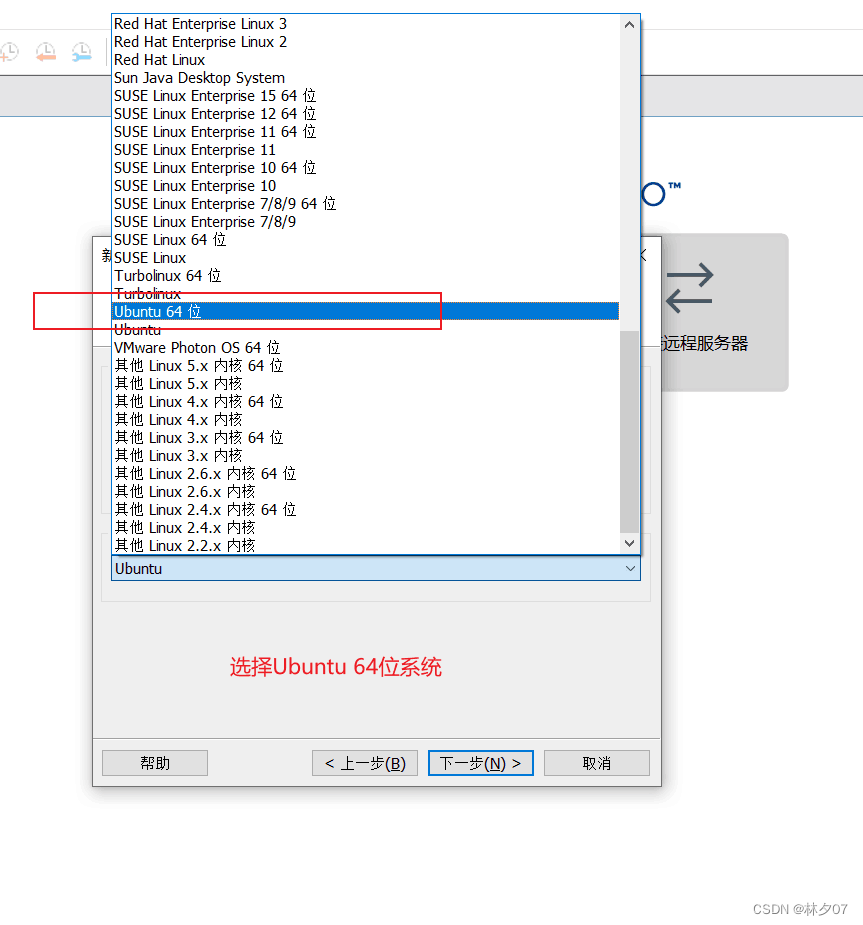
Task: Choose SUSE Linux Enterprise 10 (32-bit)
Action: [x=365, y=186]
